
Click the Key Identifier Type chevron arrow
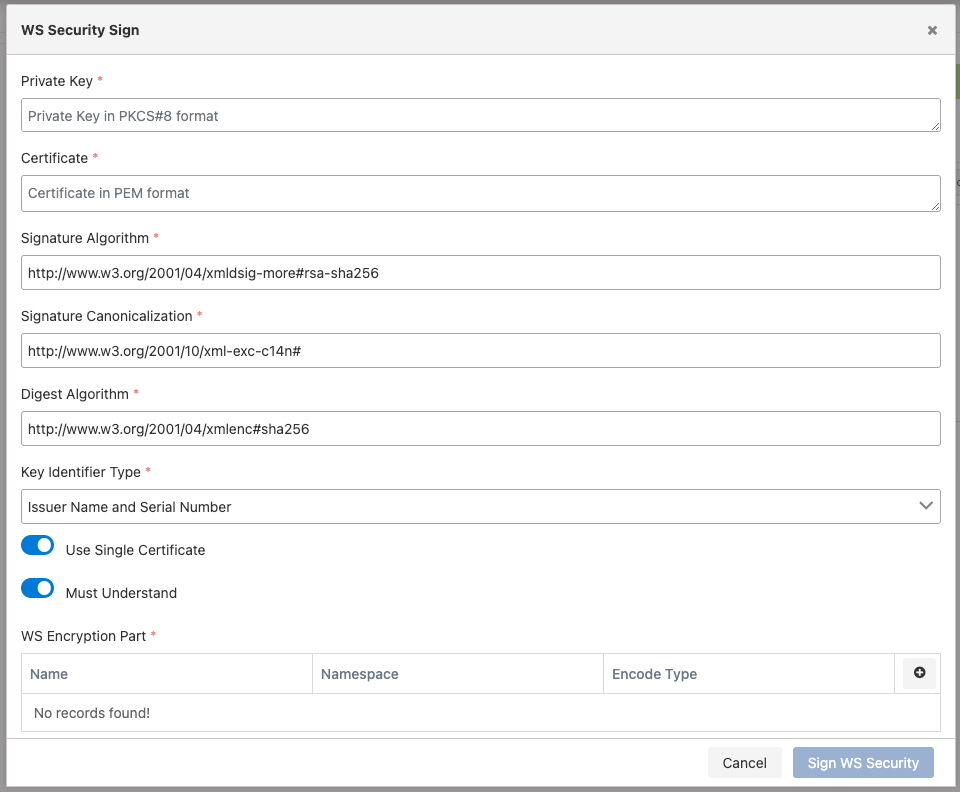click(x=926, y=506)
